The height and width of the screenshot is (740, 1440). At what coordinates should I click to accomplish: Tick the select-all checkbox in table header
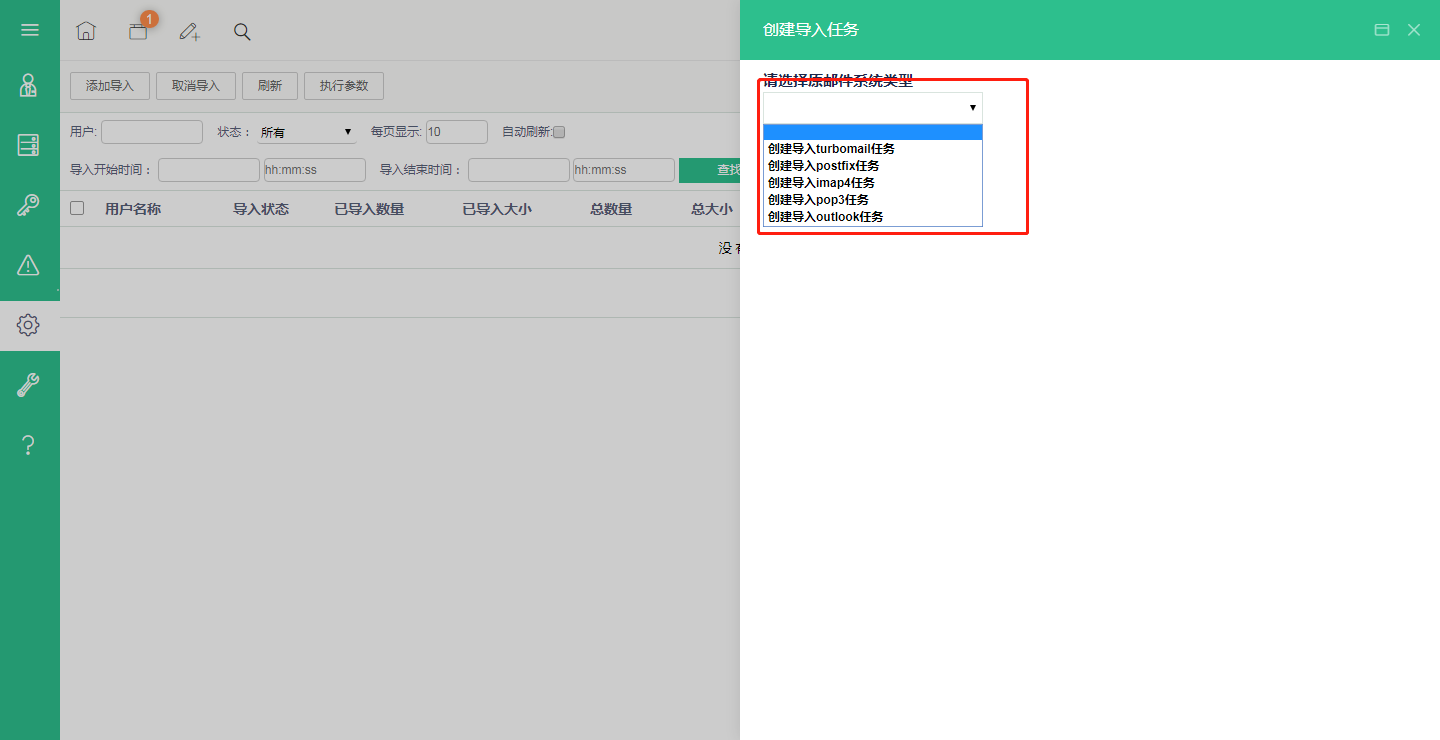pyautogui.click(x=77, y=208)
